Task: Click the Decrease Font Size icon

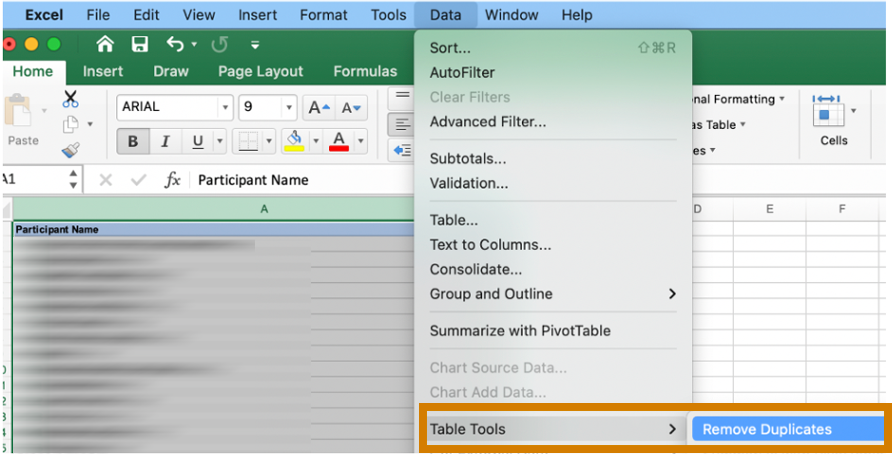Action: [351, 107]
